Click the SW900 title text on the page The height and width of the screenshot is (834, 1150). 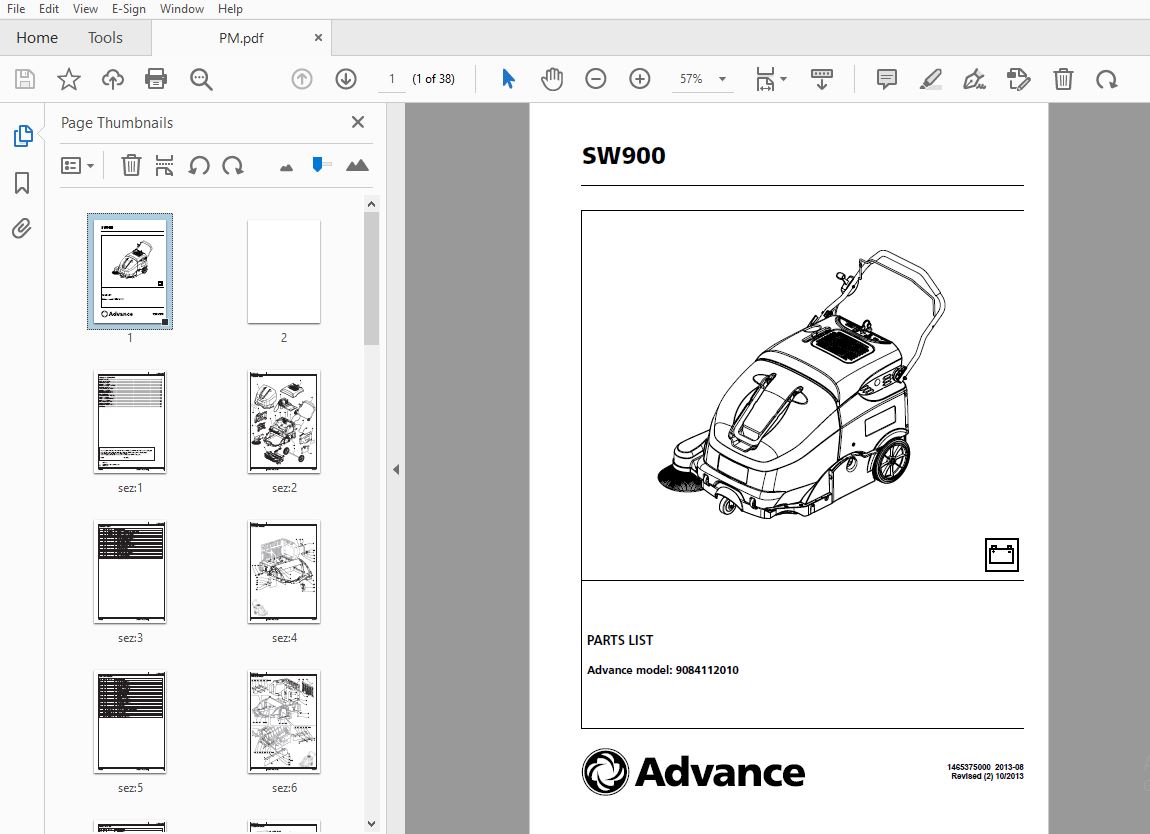(623, 156)
